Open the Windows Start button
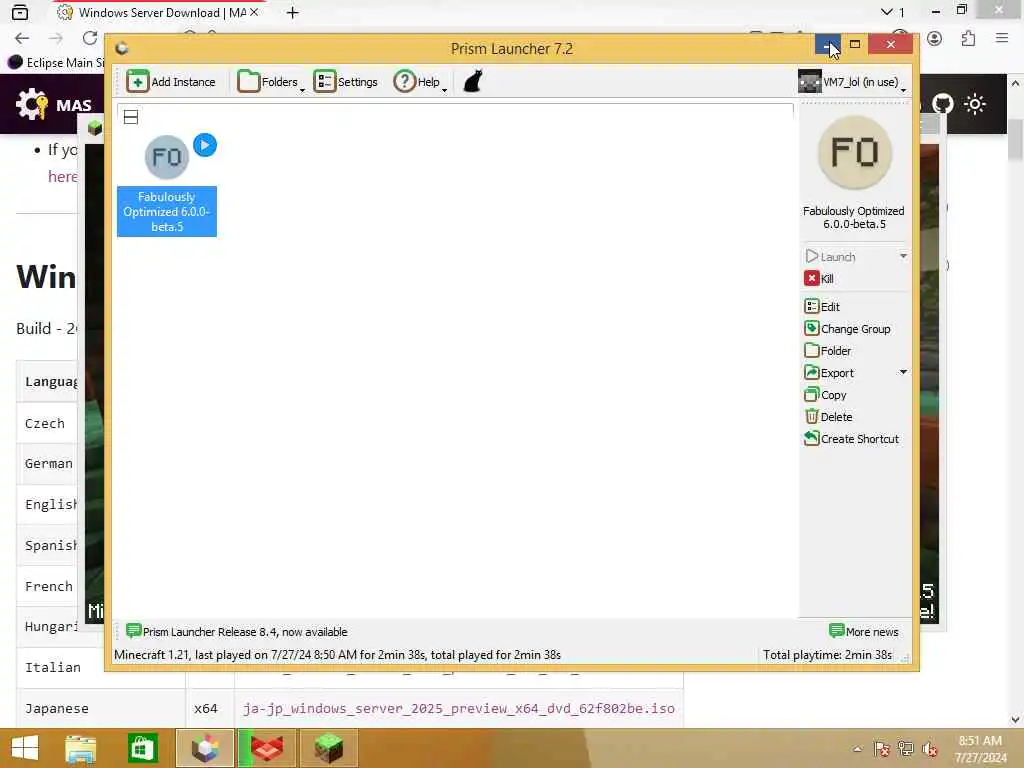The height and width of the screenshot is (768, 1024). 25,748
